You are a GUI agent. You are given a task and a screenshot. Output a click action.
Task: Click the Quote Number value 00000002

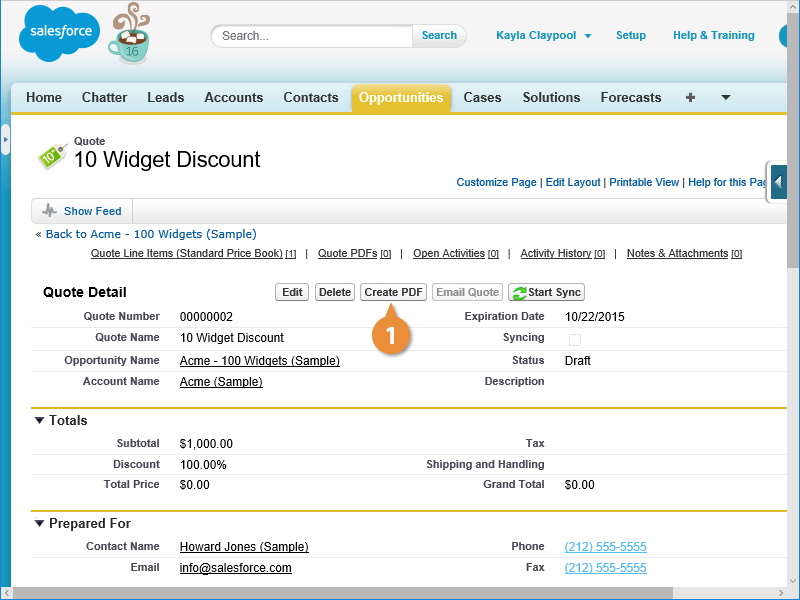click(206, 317)
